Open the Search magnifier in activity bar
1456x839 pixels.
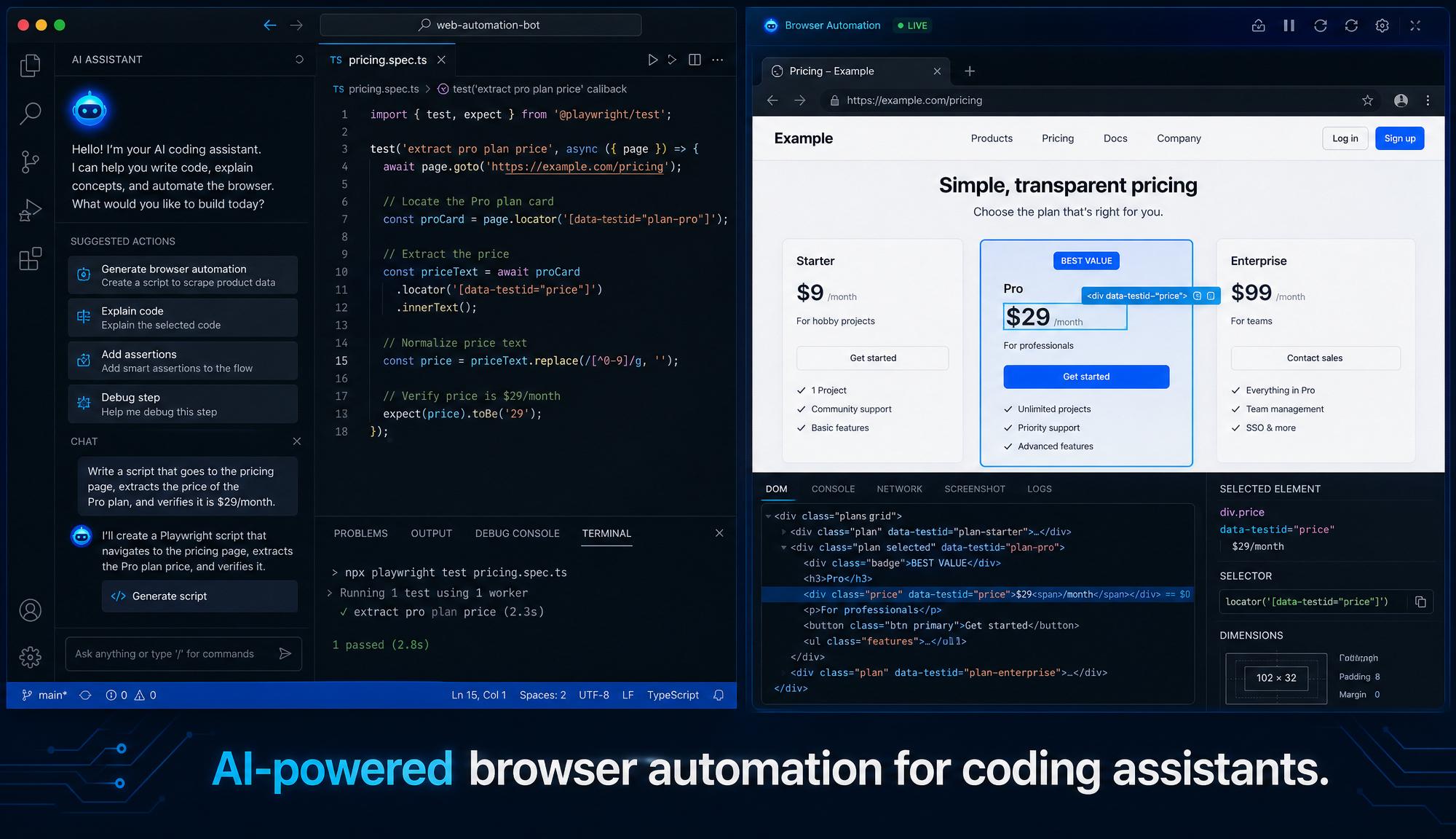click(x=30, y=113)
